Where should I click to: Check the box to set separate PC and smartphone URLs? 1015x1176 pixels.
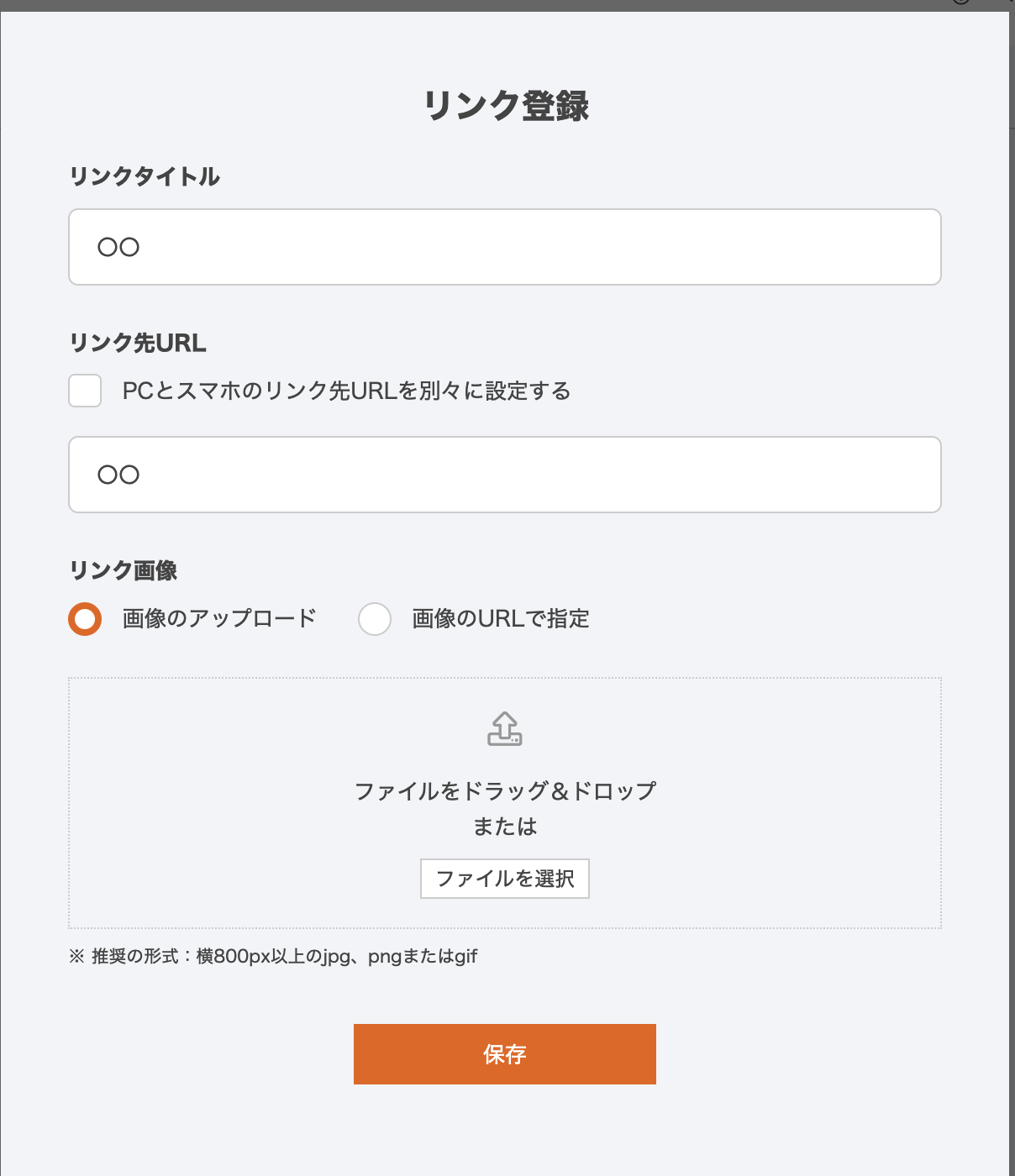pyautogui.click(x=84, y=391)
